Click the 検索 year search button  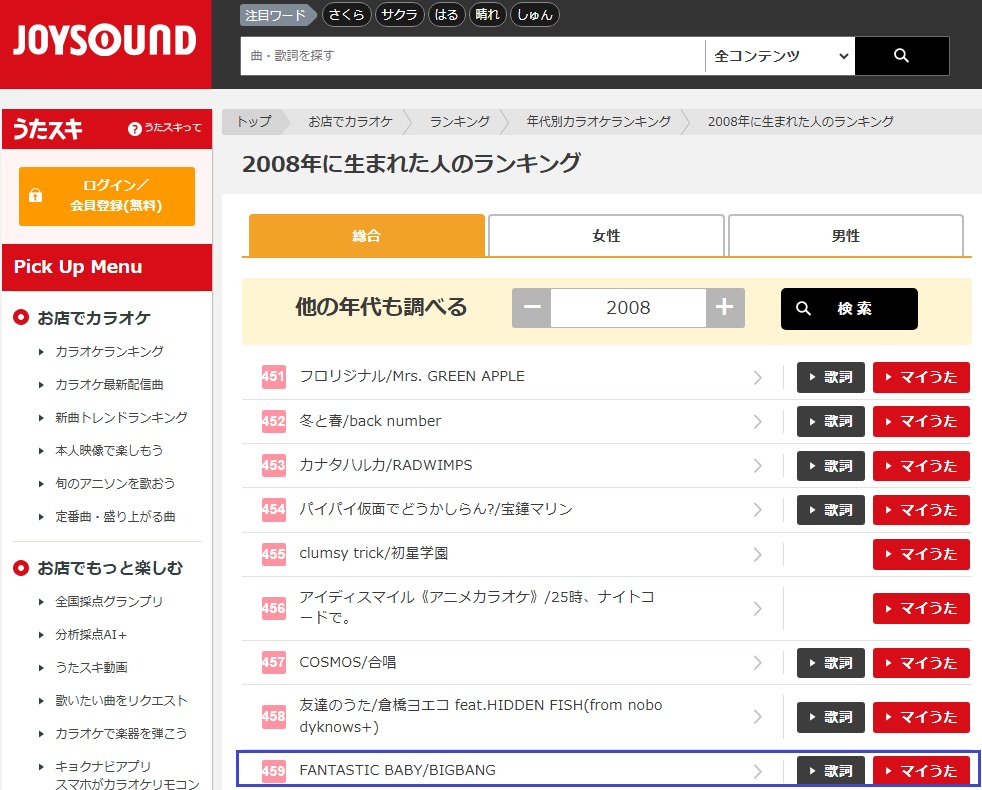pyautogui.click(x=849, y=308)
